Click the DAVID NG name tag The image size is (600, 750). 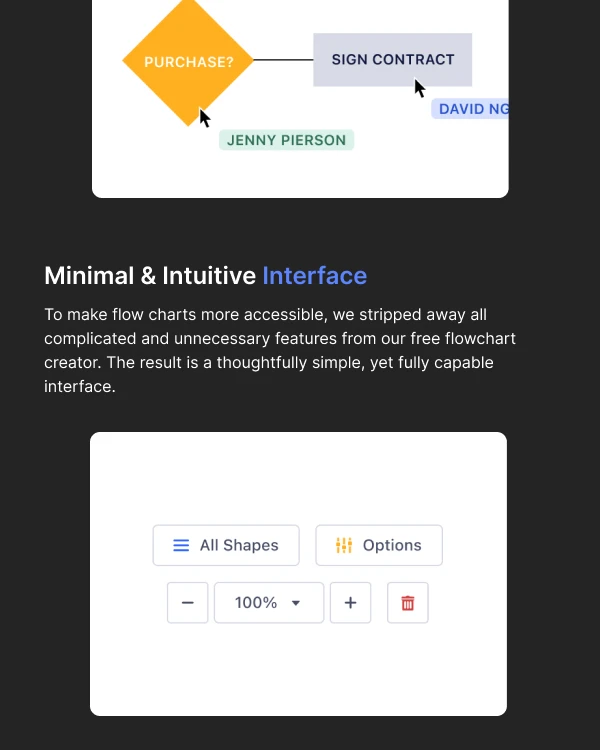pos(472,109)
